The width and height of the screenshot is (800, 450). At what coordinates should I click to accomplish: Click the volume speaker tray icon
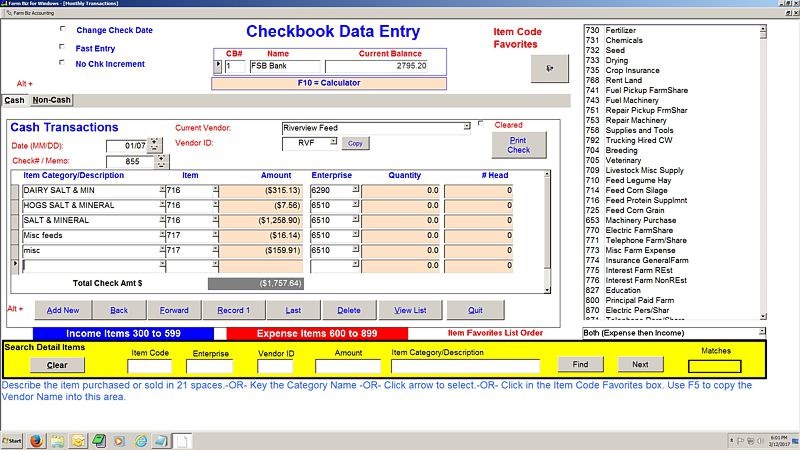click(x=760, y=441)
